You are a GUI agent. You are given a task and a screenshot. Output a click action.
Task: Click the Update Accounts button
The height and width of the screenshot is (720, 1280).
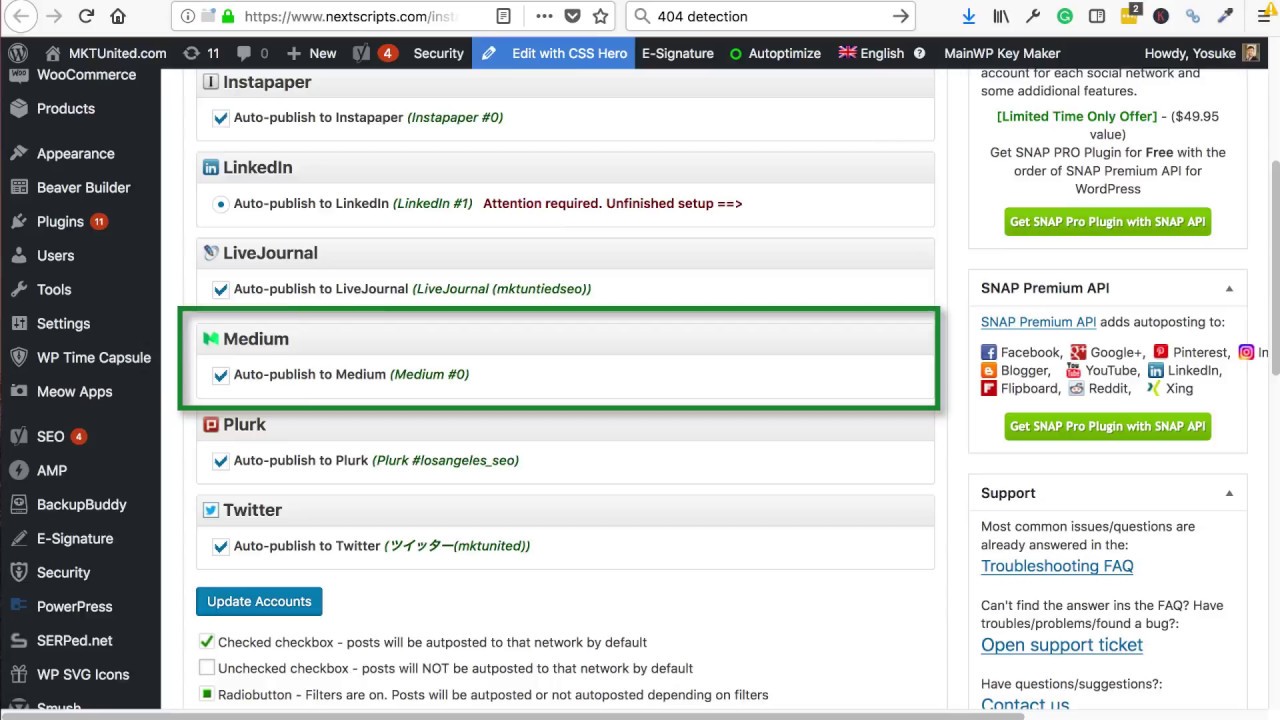click(259, 601)
